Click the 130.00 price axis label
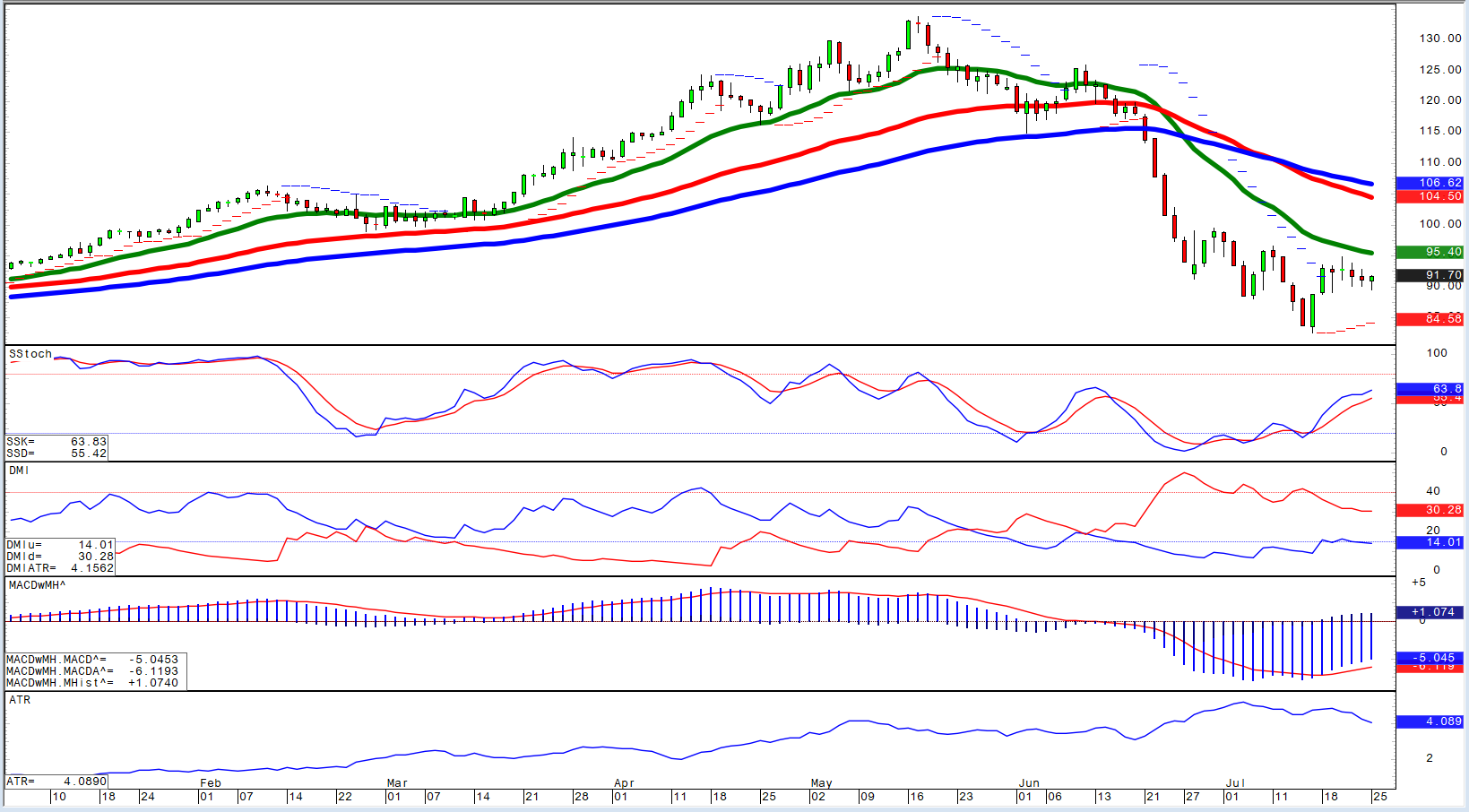Viewport: 1469px width, 812px height. [1440, 39]
